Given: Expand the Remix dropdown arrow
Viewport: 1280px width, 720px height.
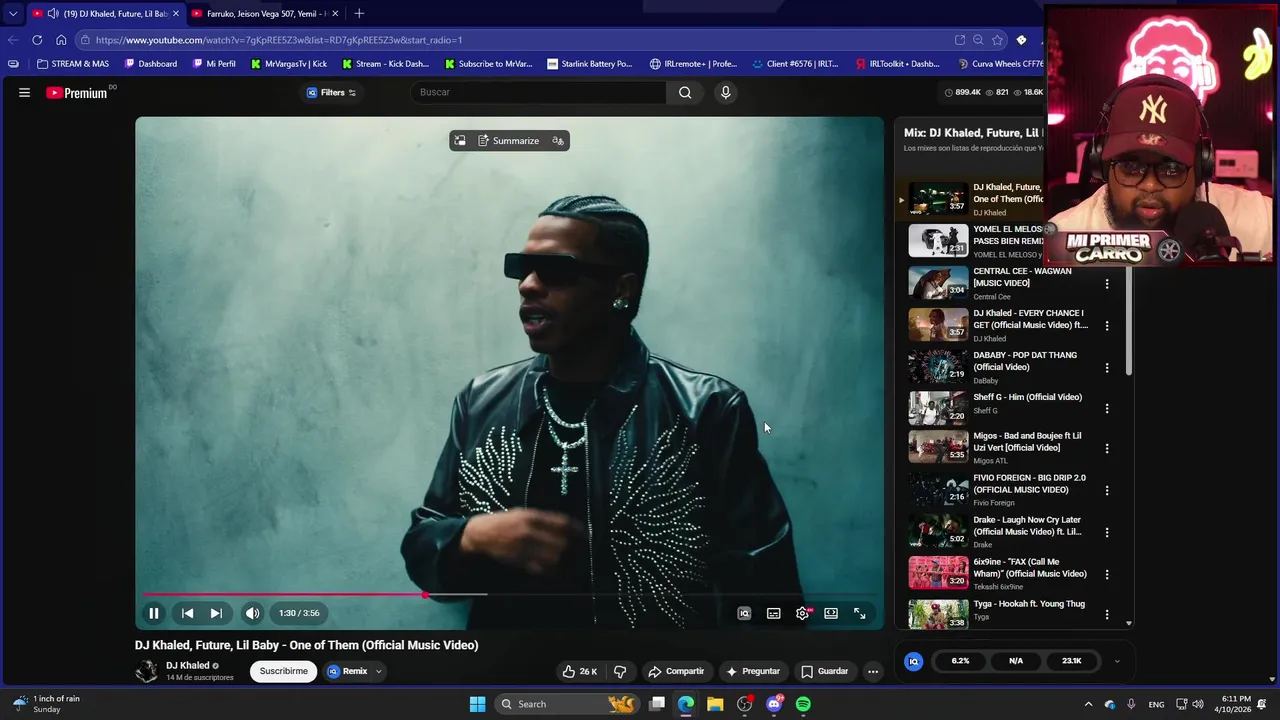Looking at the screenshot, I should tap(378, 671).
